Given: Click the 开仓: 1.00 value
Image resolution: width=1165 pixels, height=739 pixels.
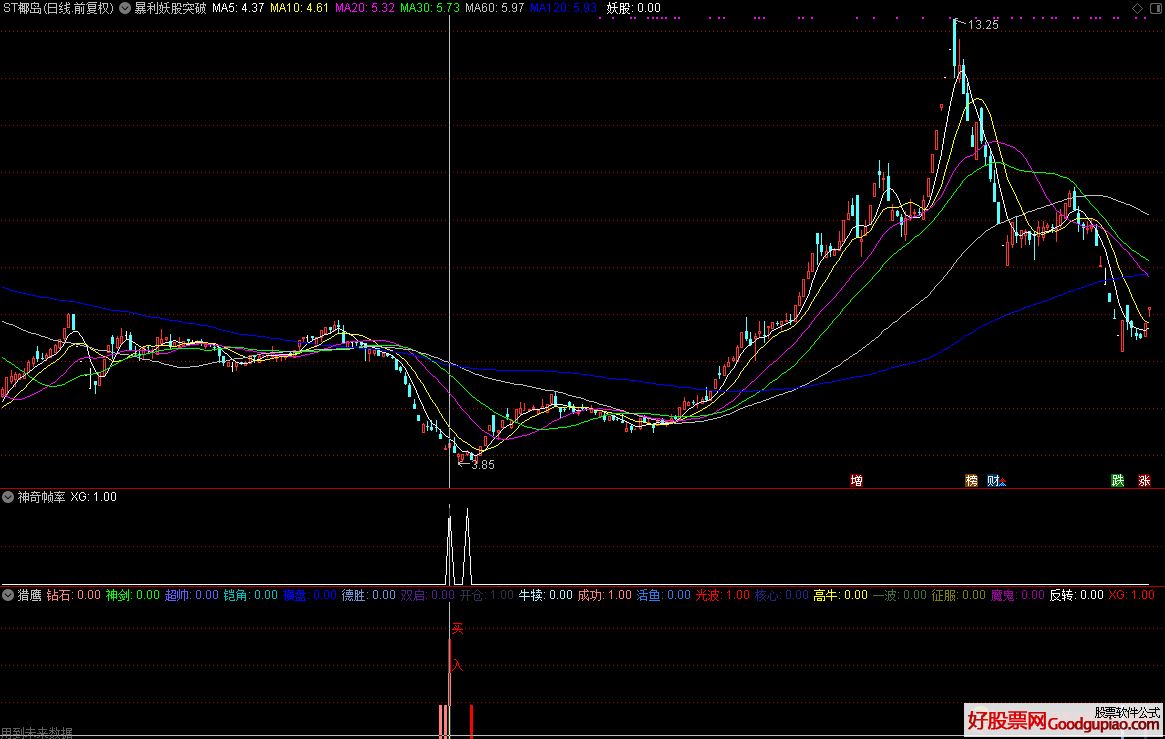Looking at the screenshot, I should 487,595.
